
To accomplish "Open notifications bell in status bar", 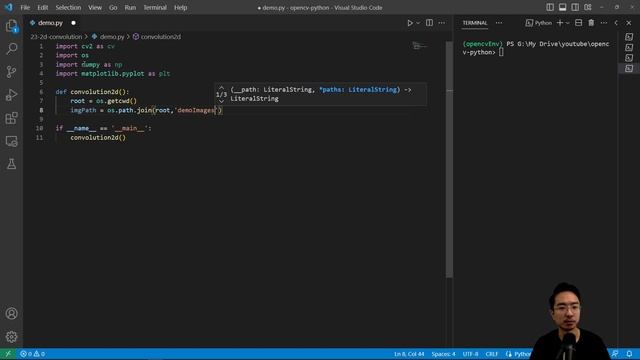I will pyautogui.click(x=629, y=354).
